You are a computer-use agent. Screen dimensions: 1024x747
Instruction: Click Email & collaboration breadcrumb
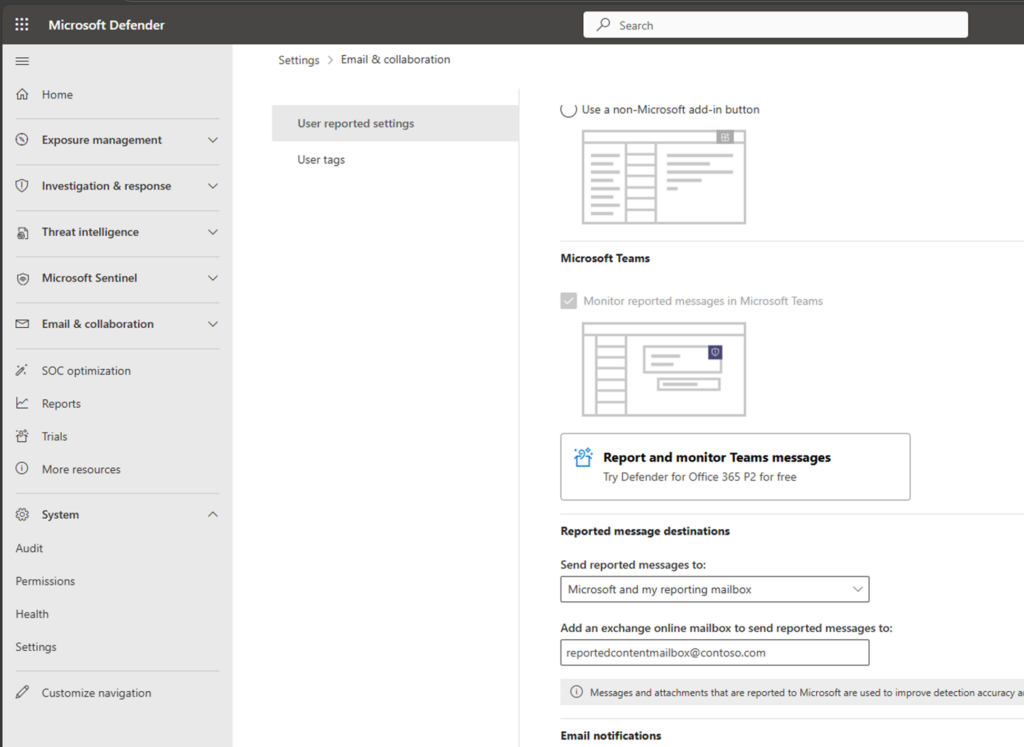tap(395, 59)
